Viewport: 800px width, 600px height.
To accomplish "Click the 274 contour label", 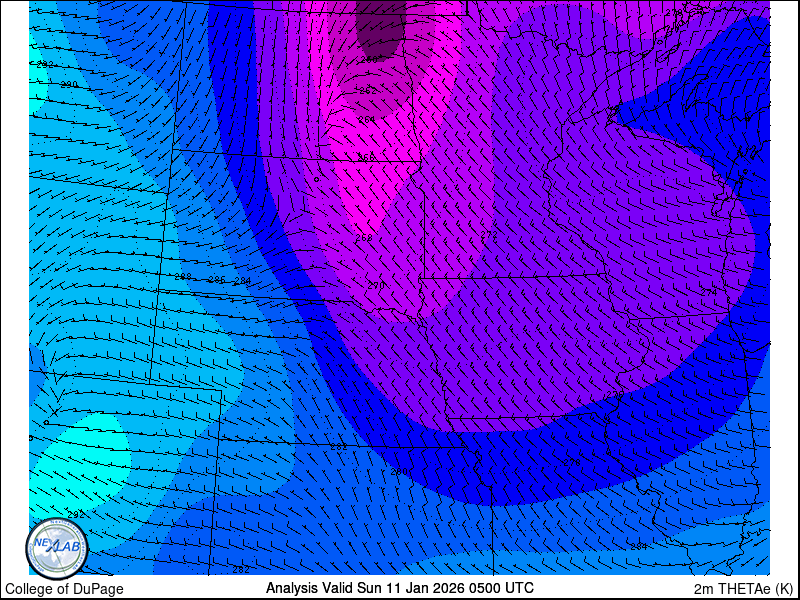I will [709, 292].
